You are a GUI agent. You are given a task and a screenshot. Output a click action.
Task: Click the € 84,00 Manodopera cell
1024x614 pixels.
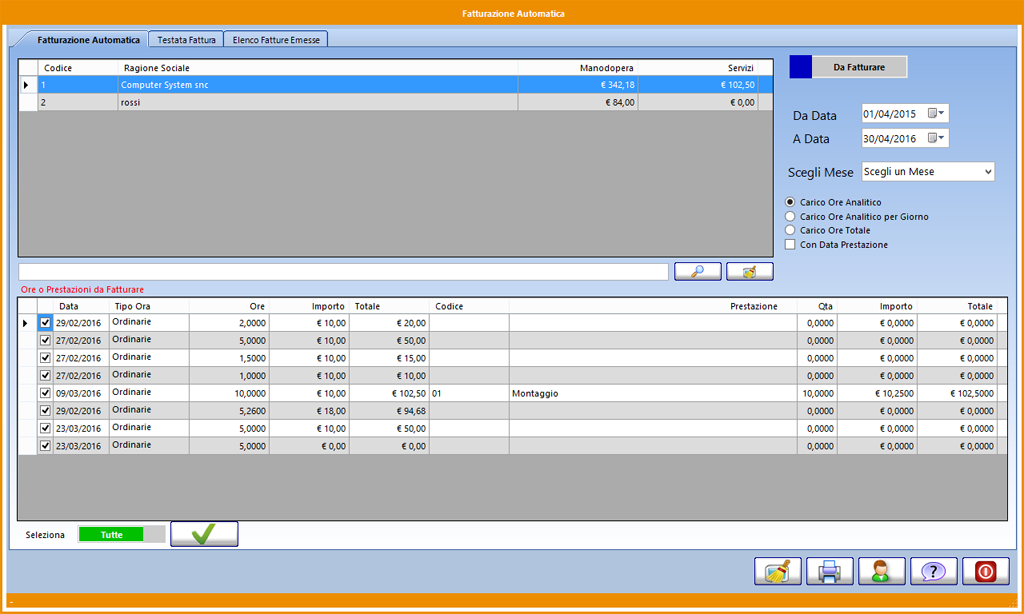(578, 103)
